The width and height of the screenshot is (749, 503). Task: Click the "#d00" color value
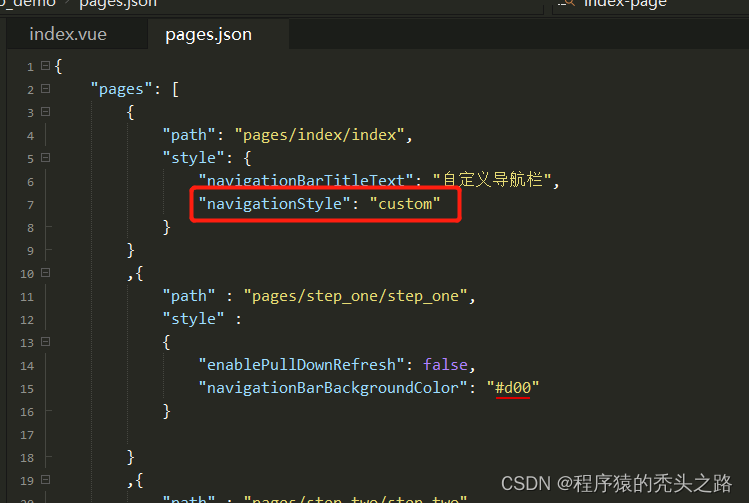click(x=513, y=388)
